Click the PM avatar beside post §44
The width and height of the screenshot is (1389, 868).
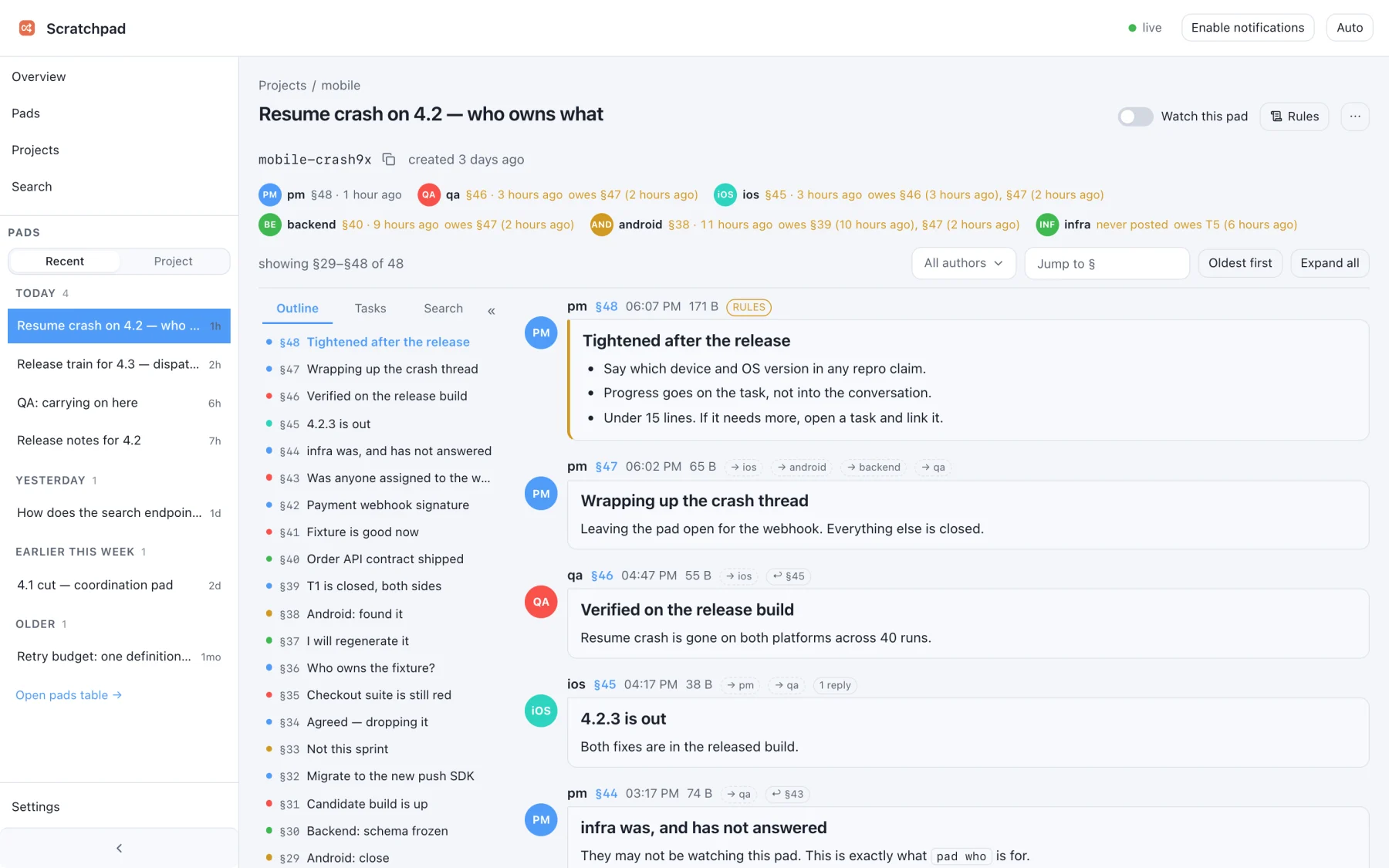(541, 819)
